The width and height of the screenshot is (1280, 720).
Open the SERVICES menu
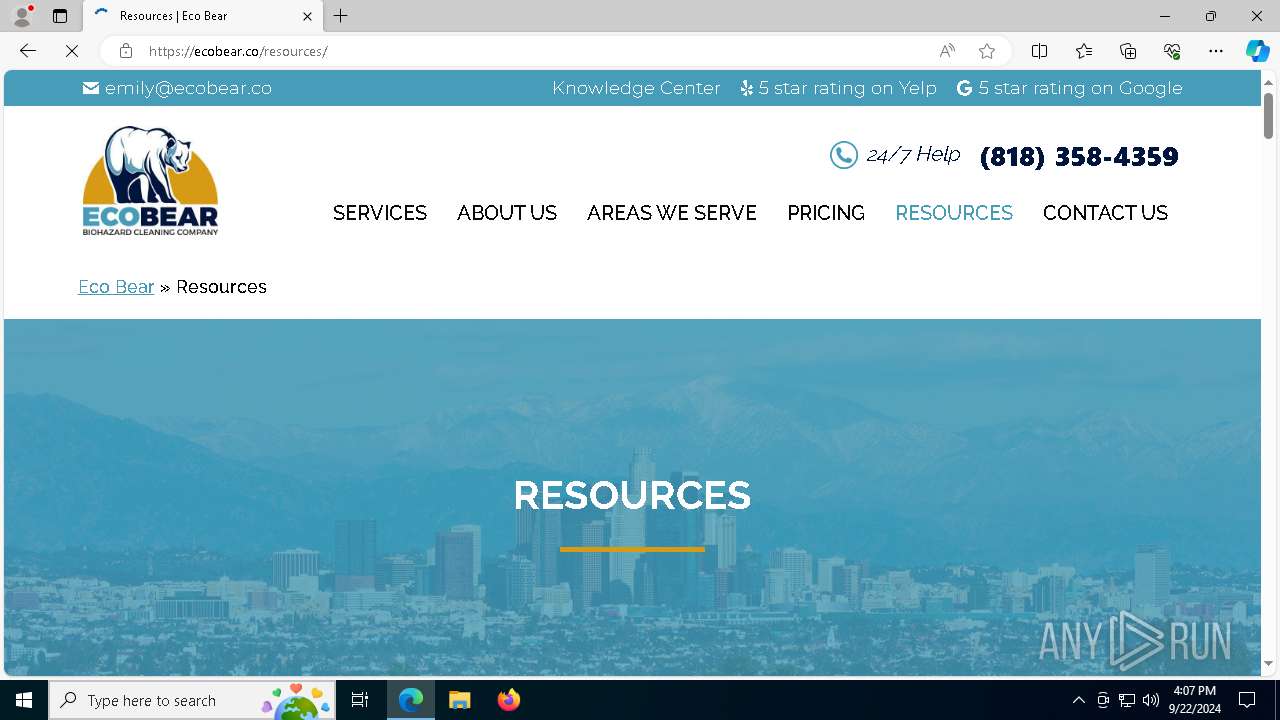pyautogui.click(x=380, y=213)
